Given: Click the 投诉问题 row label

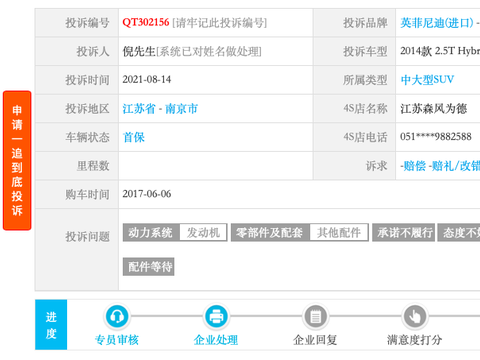Looking at the screenshot, I should (87, 237).
